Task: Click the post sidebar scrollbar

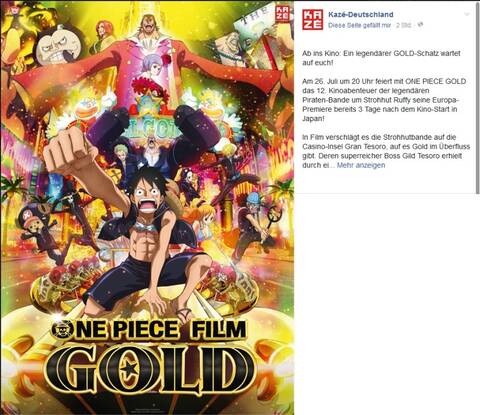Action: point(478,97)
